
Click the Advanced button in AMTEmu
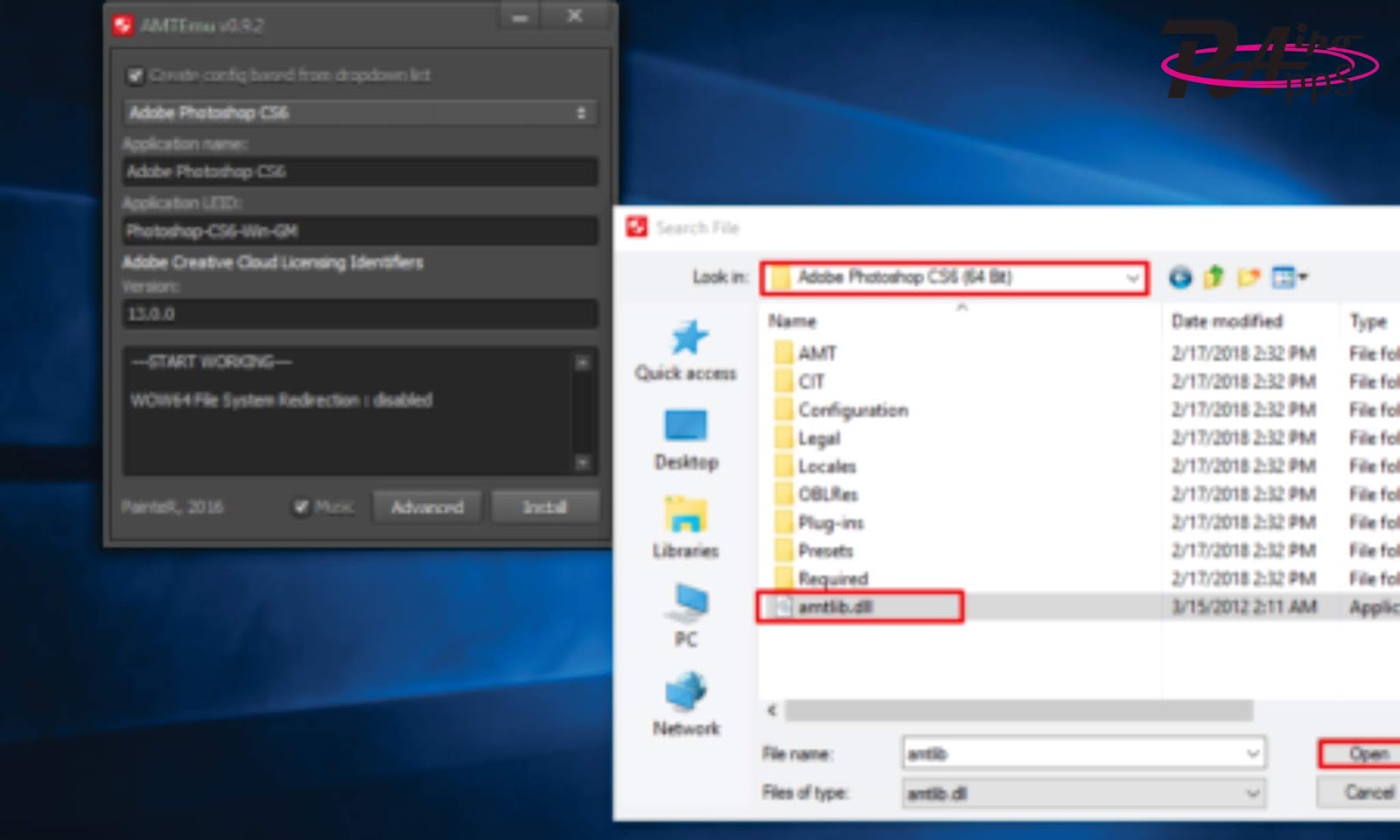[427, 507]
